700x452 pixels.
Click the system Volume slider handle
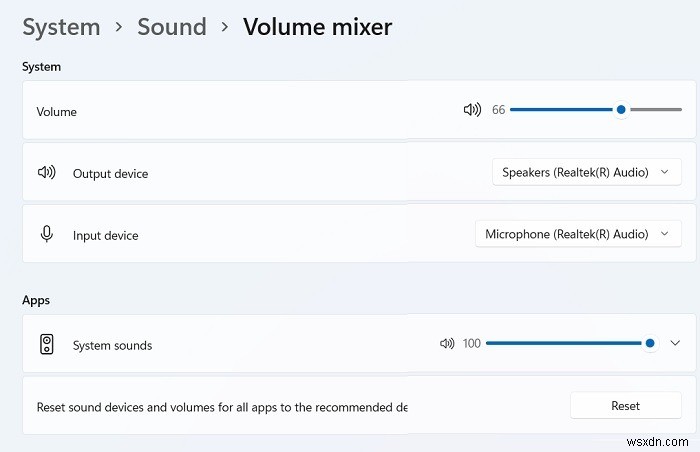point(621,110)
